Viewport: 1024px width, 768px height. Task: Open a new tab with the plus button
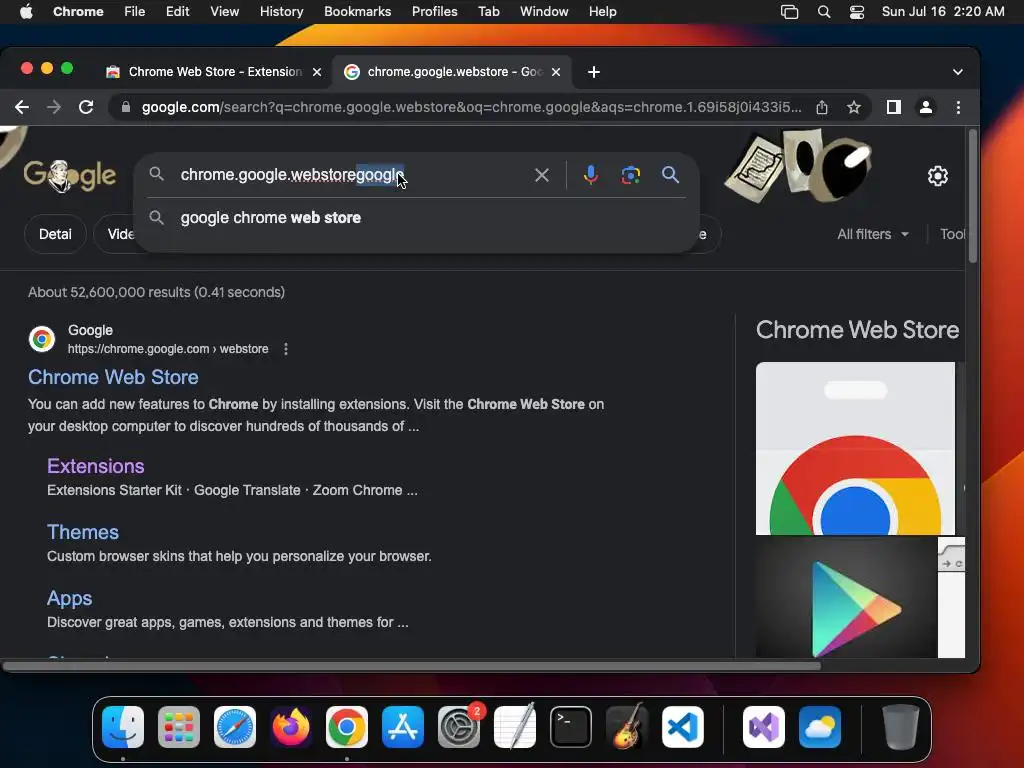(x=594, y=72)
